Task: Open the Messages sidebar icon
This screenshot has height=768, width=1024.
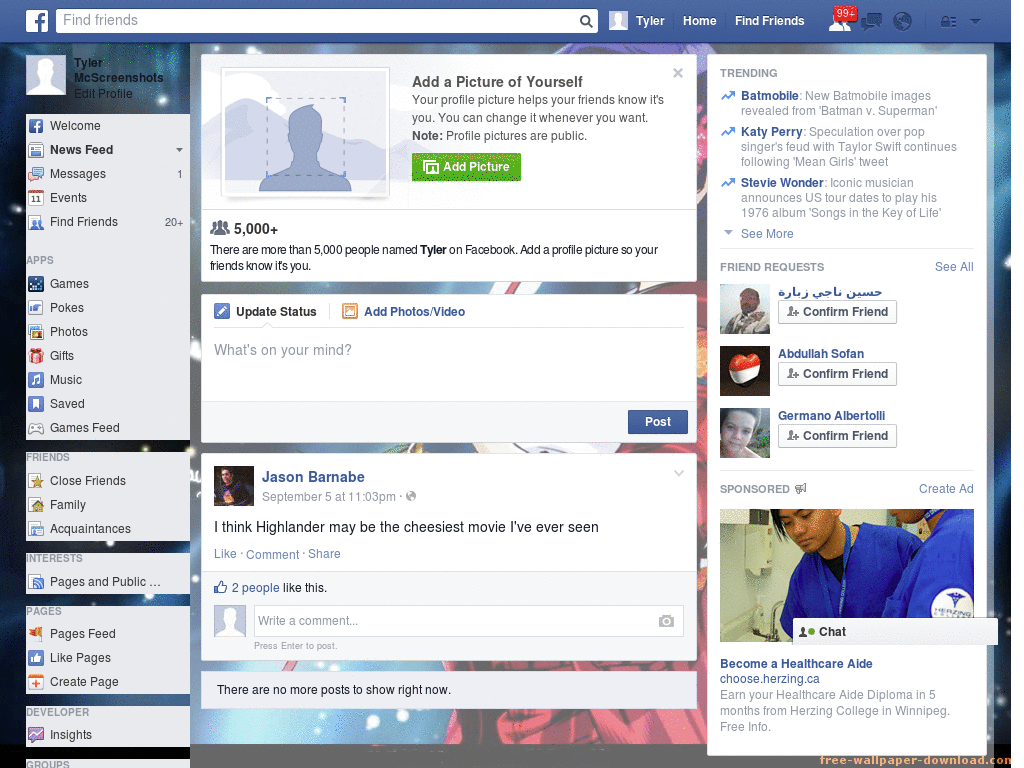Action: 36,174
